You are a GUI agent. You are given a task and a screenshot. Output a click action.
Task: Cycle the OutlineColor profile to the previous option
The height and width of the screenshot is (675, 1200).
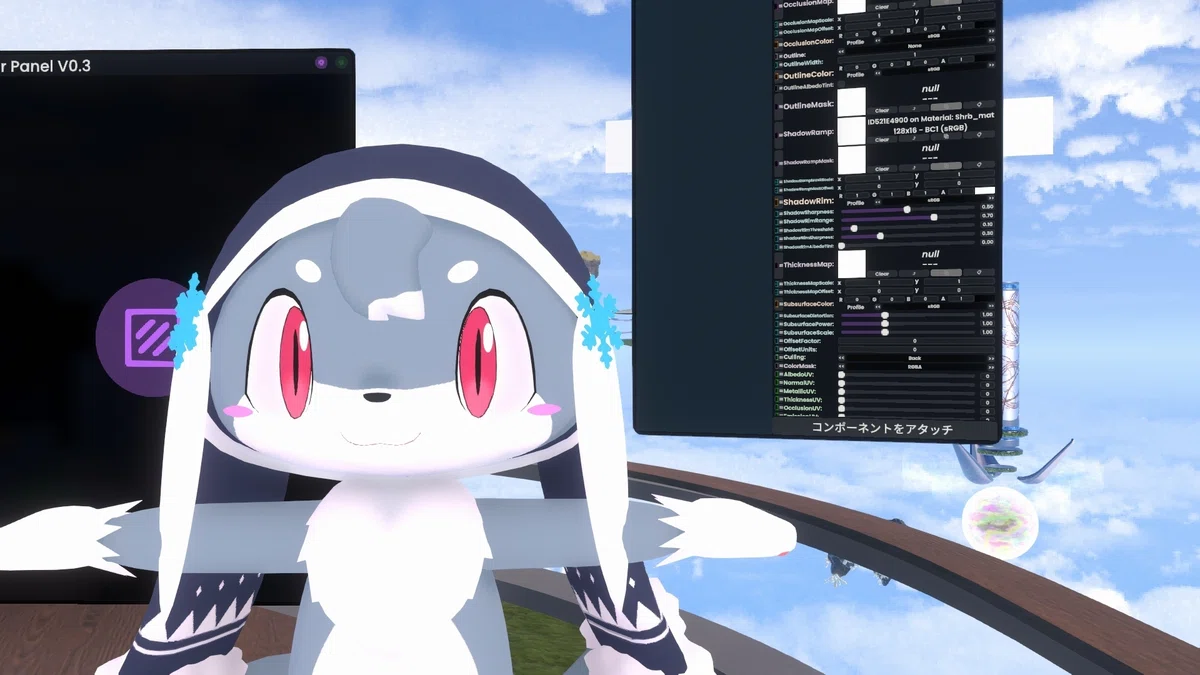(878, 73)
